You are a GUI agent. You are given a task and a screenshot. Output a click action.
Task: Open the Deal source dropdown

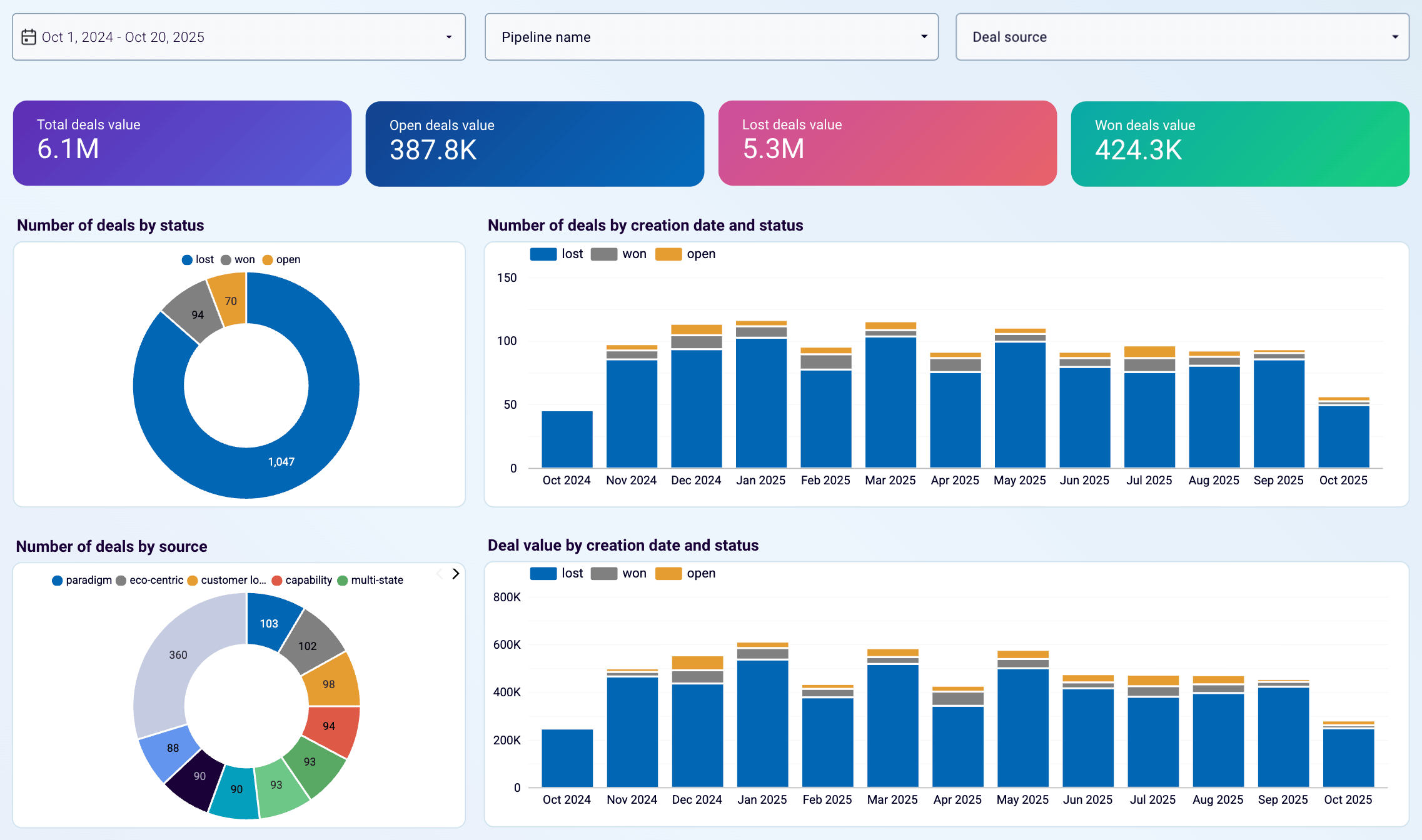tap(1181, 37)
